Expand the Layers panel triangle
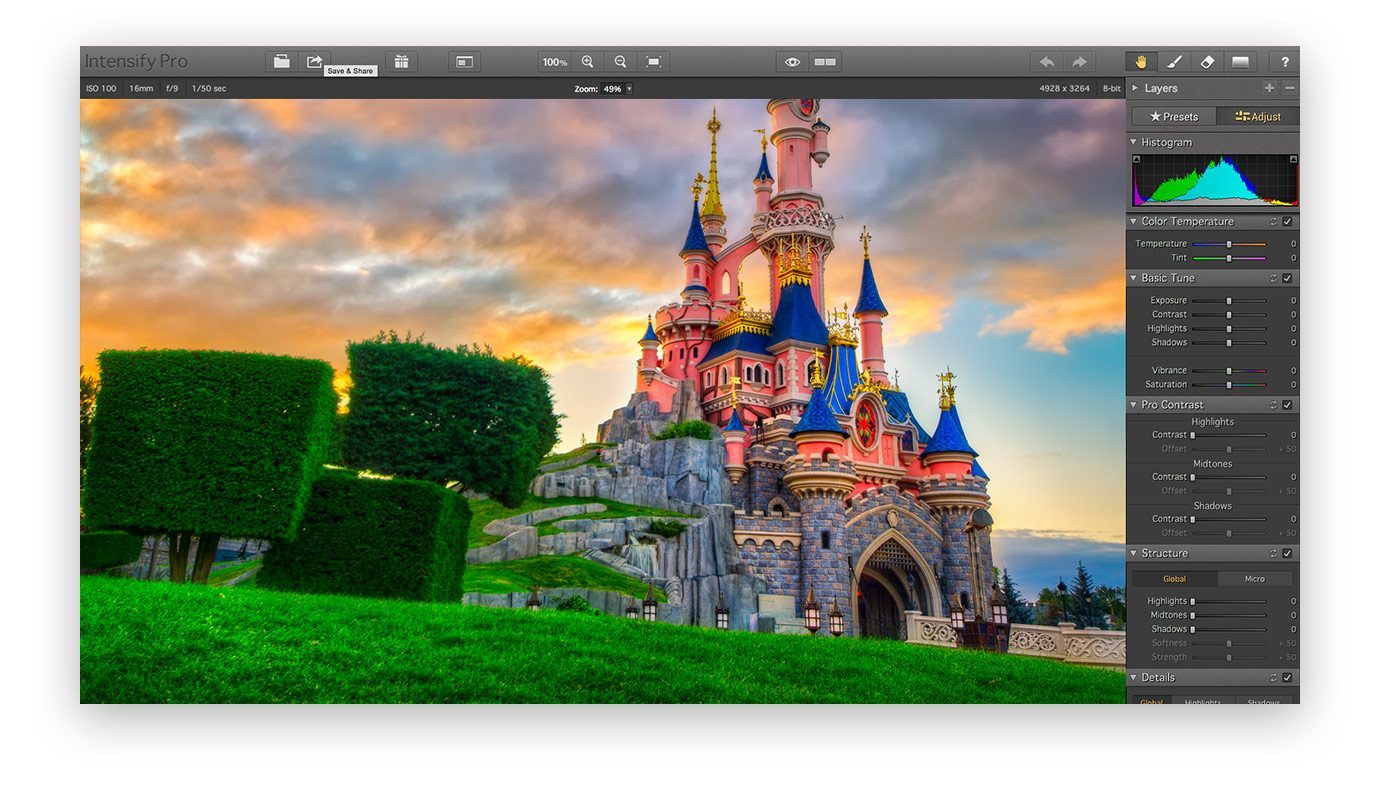 pos(1135,88)
